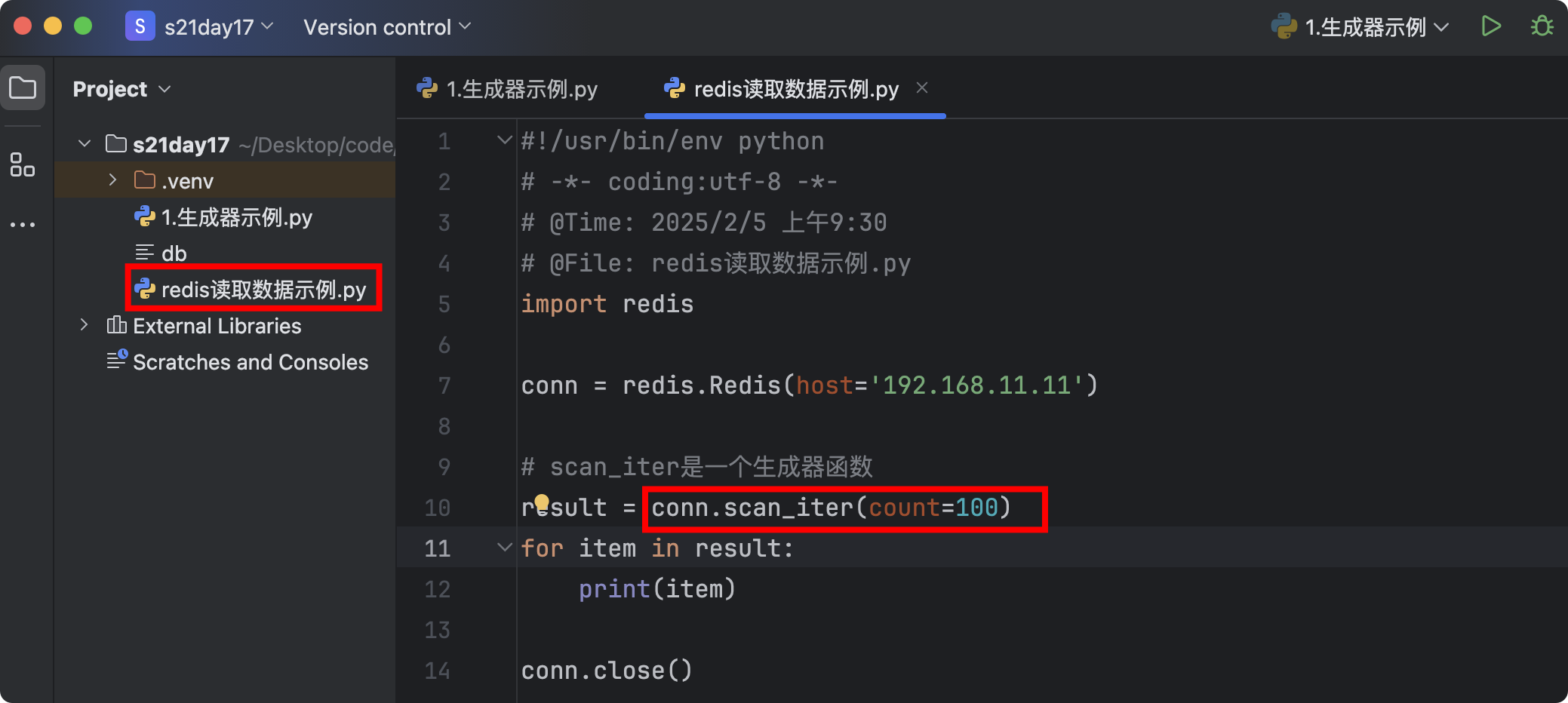Show more tool windows via ellipsis
The image size is (1568, 703).
pos(23,224)
